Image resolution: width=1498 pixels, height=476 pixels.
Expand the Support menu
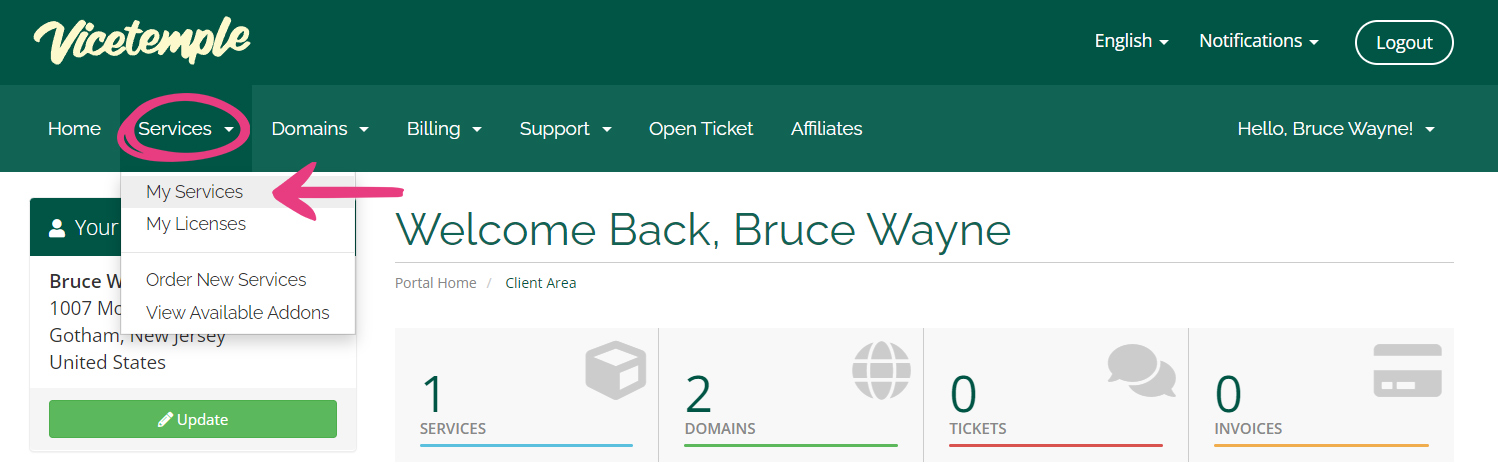click(x=566, y=129)
